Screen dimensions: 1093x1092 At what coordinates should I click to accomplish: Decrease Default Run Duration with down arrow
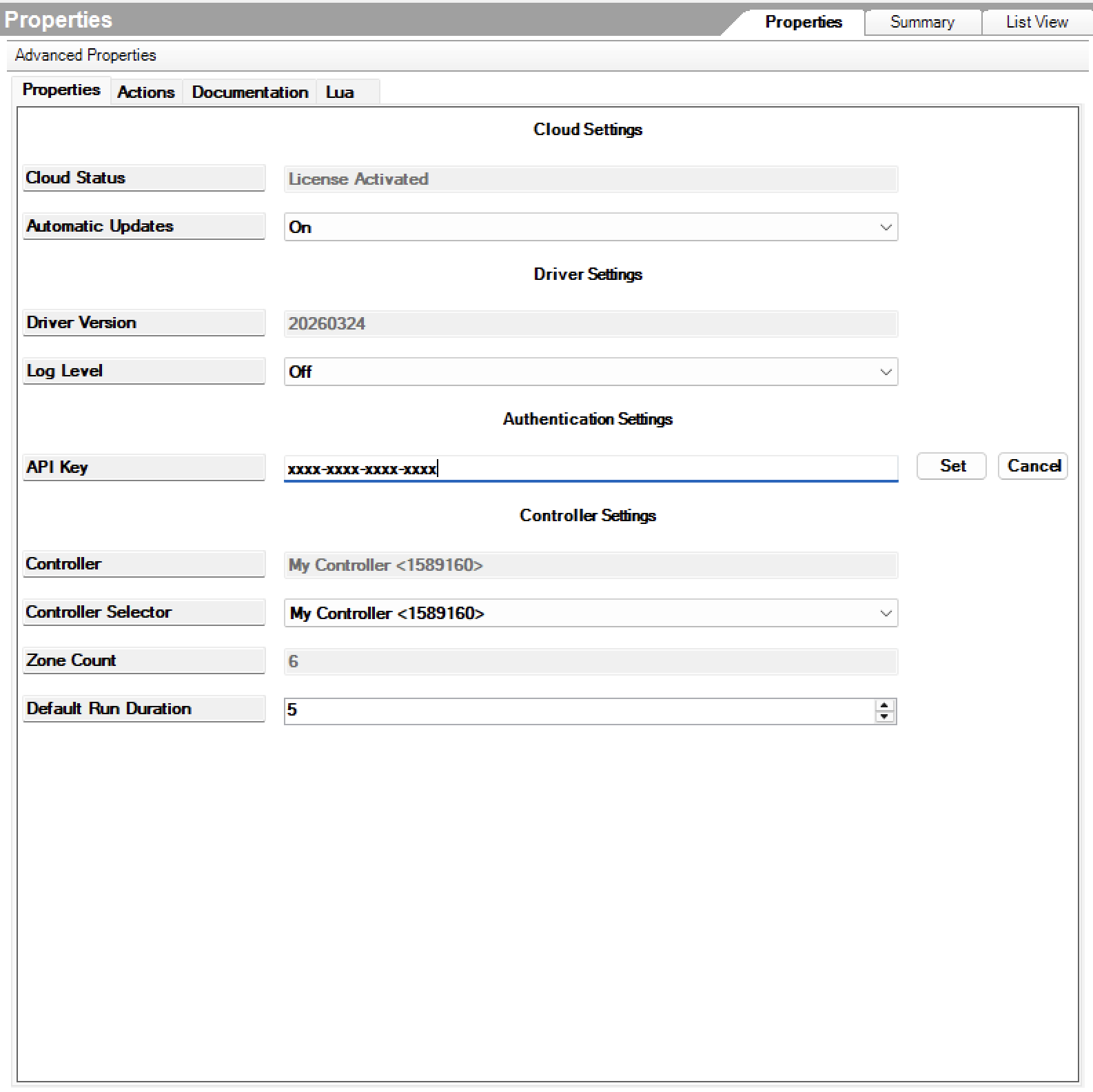click(884, 717)
